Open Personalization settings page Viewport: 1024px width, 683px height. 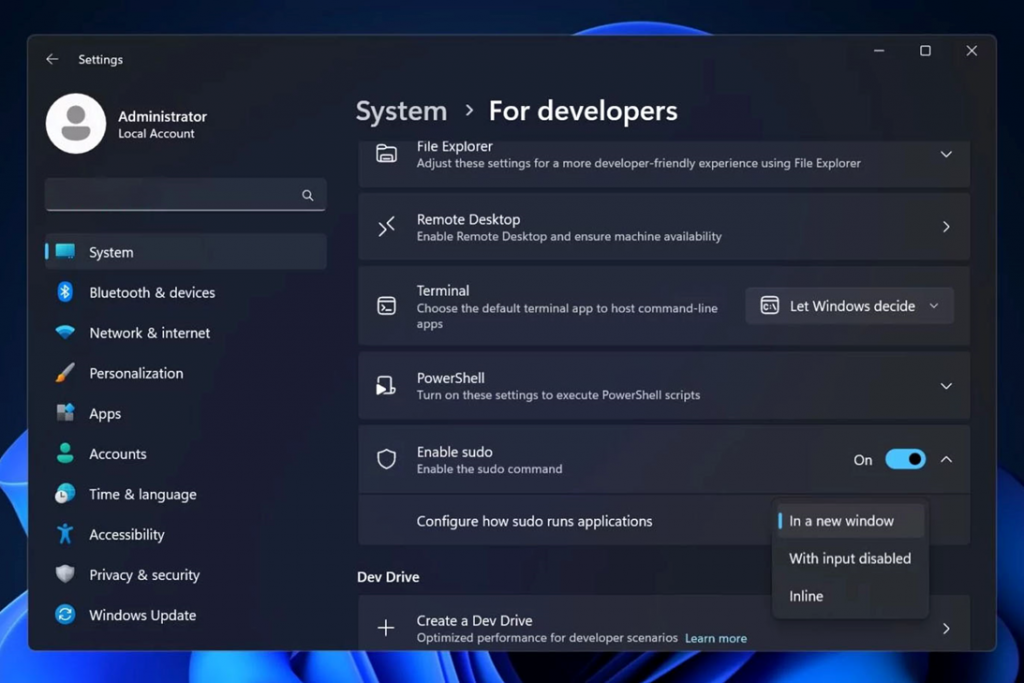pos(185,373)
